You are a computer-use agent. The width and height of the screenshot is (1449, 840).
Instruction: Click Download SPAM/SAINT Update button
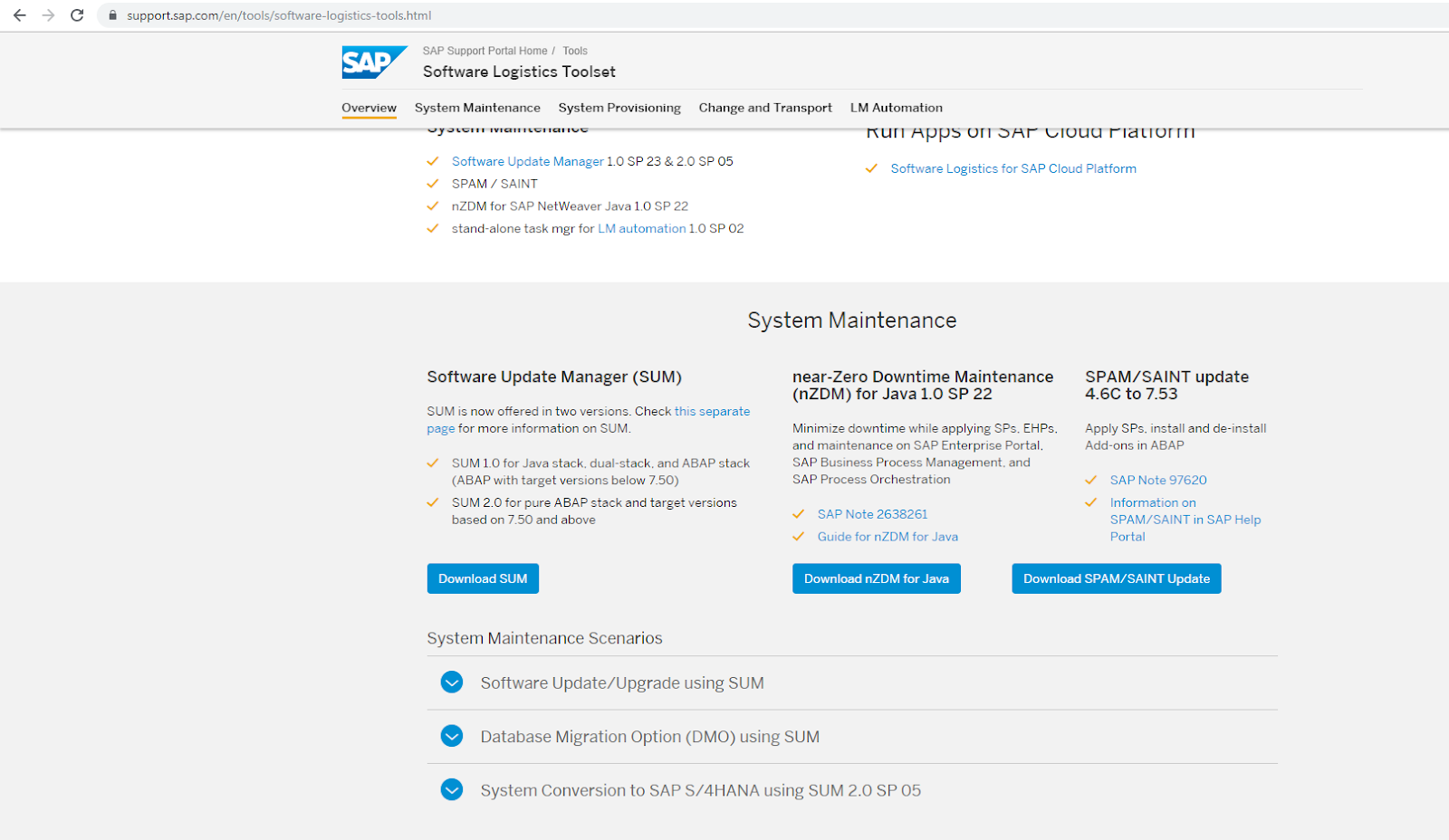pos(1117,578)
